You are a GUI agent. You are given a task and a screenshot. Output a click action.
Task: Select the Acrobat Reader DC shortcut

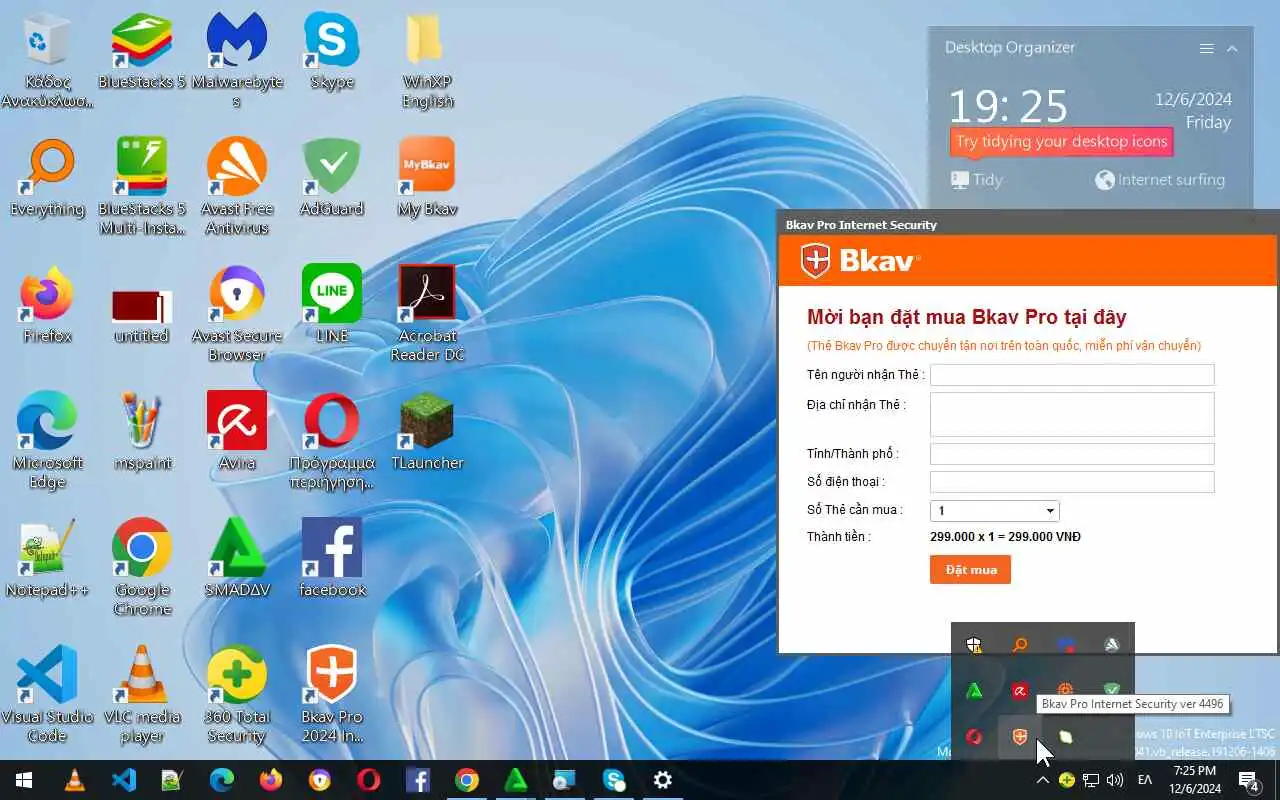point(427,314)
